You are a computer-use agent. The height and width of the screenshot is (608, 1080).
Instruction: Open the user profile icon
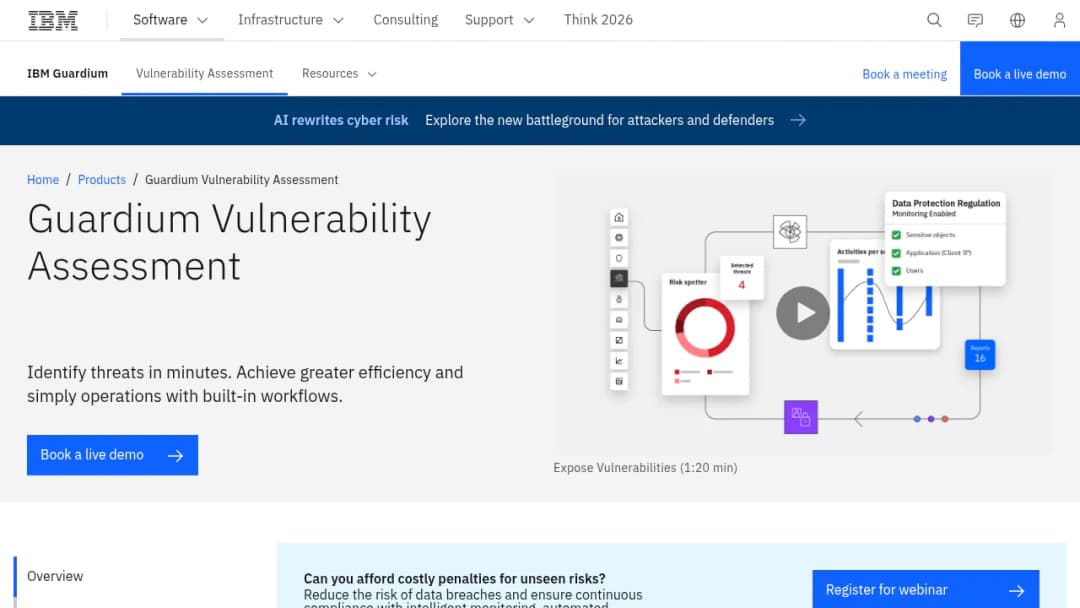(x=1059, y=20)
